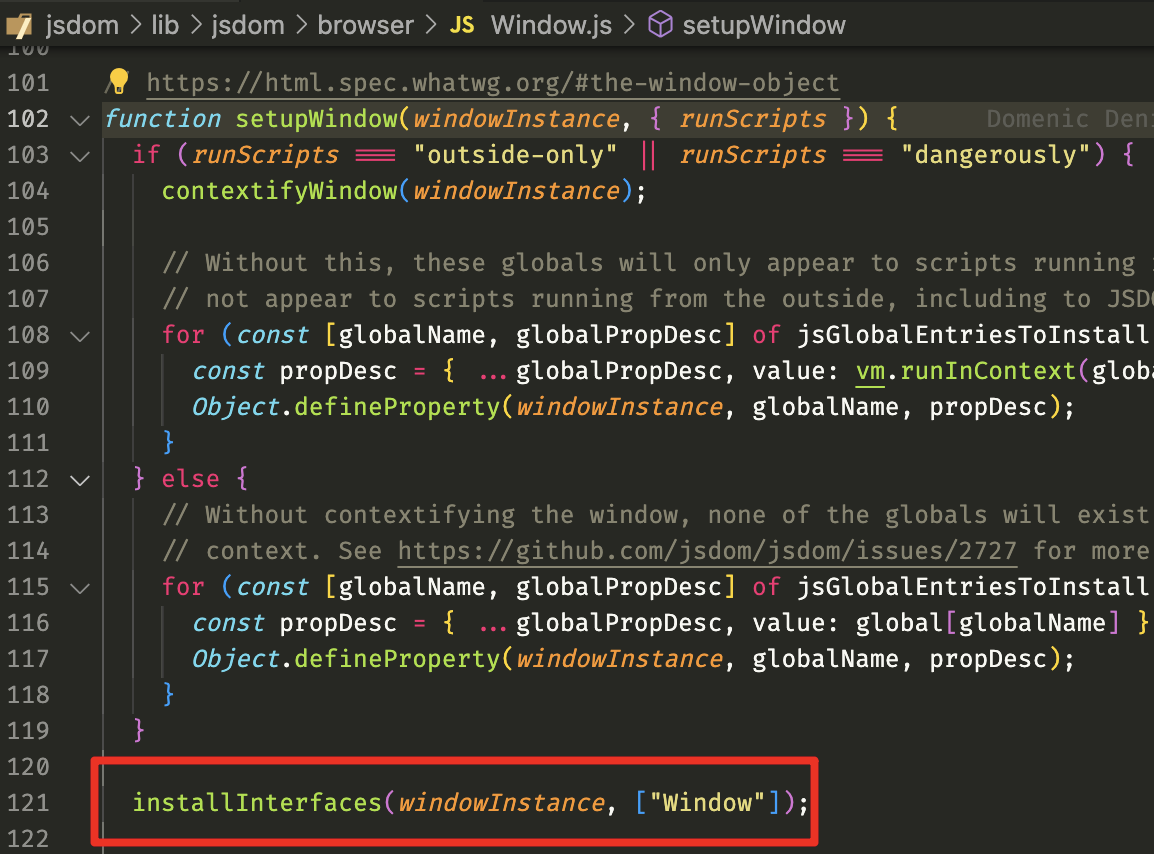Click the JS file icon in breadcrumb

pyautogui.click(x=461, y=26)
